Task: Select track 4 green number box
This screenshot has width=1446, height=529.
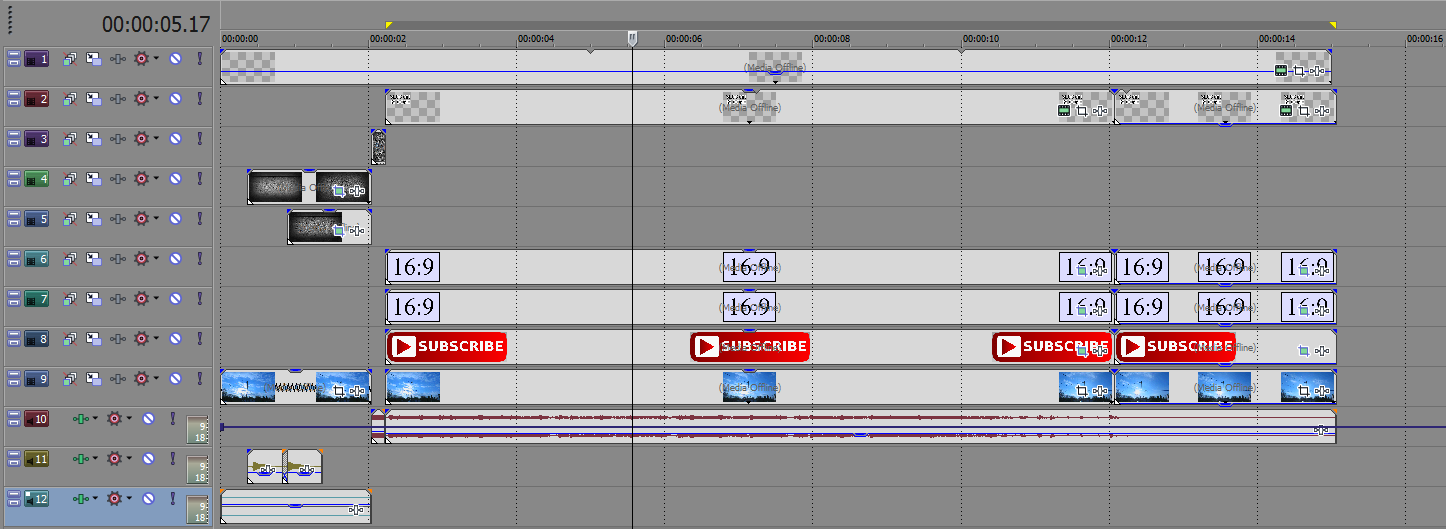Action: click(36, 179)
